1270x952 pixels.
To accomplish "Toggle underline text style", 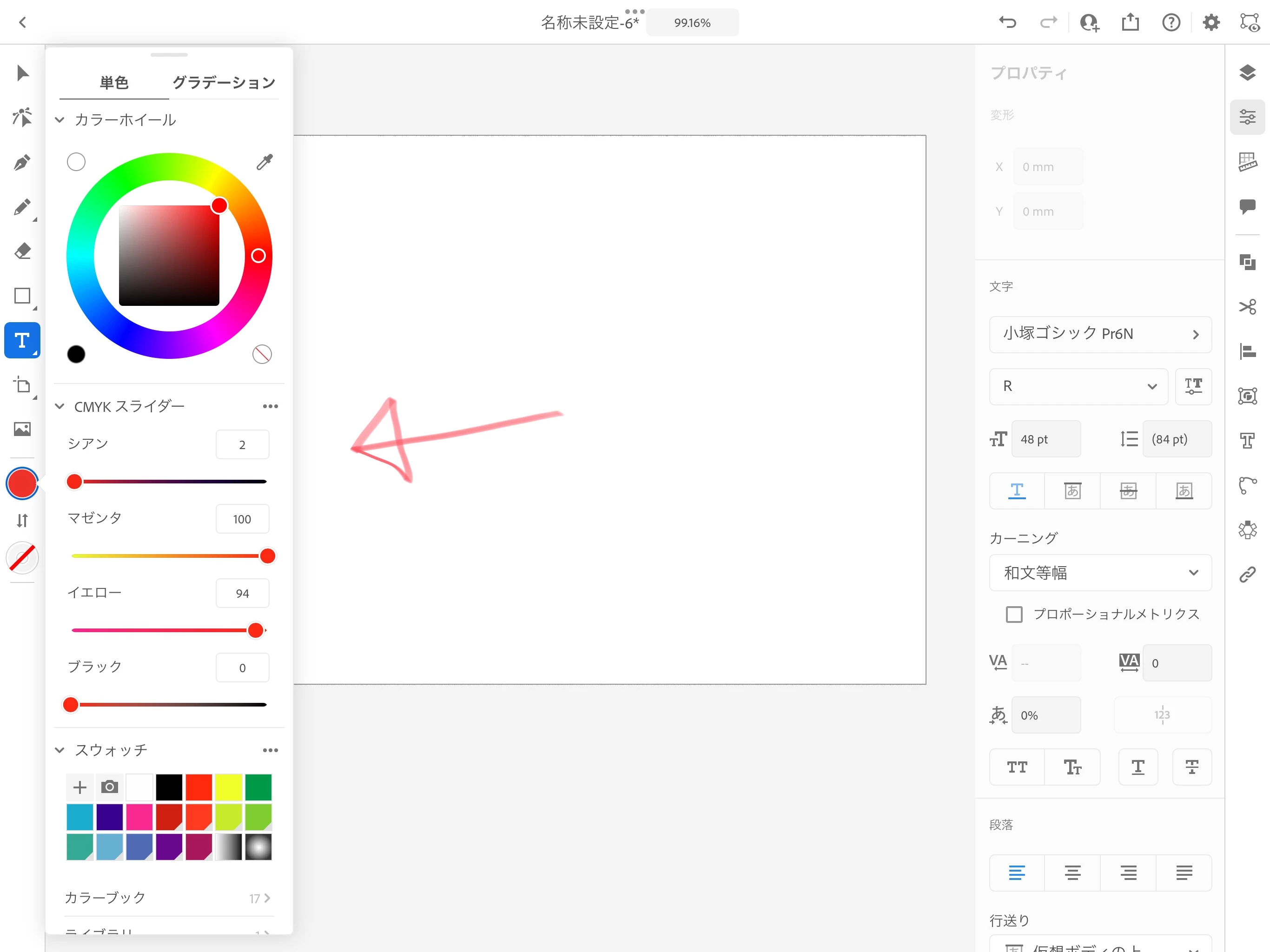I will point(1138,767).
